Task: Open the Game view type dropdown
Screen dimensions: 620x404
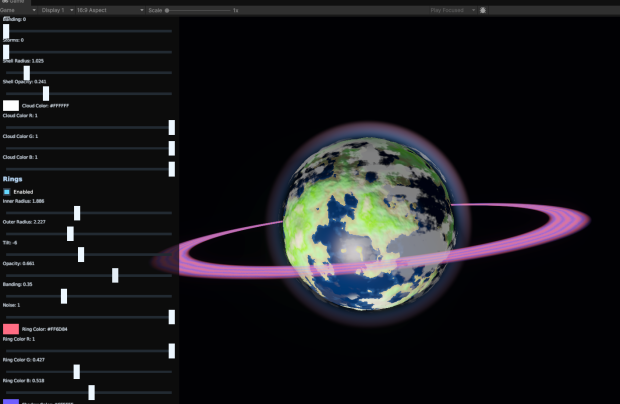Action: click(18, 10)
